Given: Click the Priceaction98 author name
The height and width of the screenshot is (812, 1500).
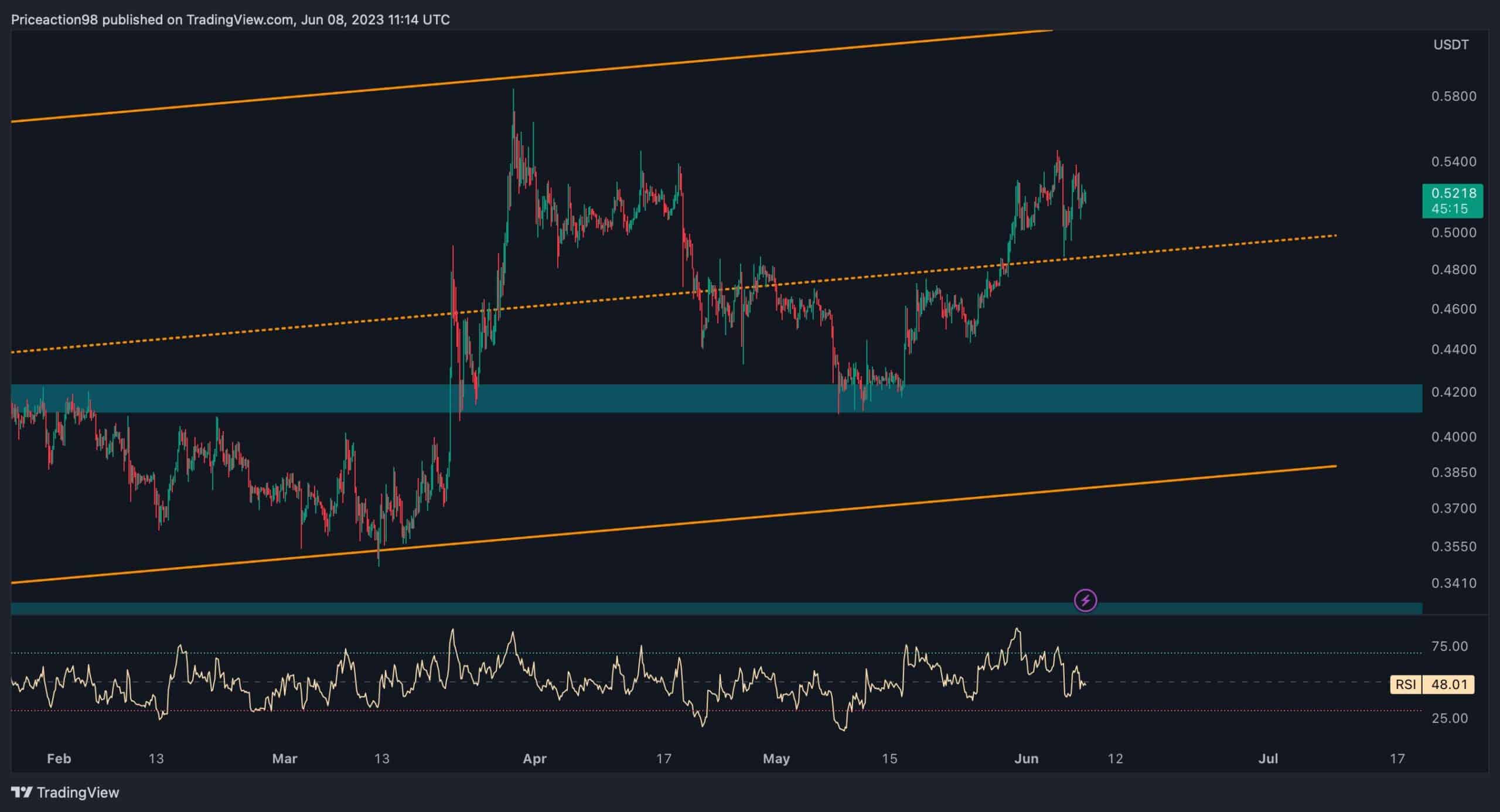Looking at the screenshot, I should click(55, 20).
